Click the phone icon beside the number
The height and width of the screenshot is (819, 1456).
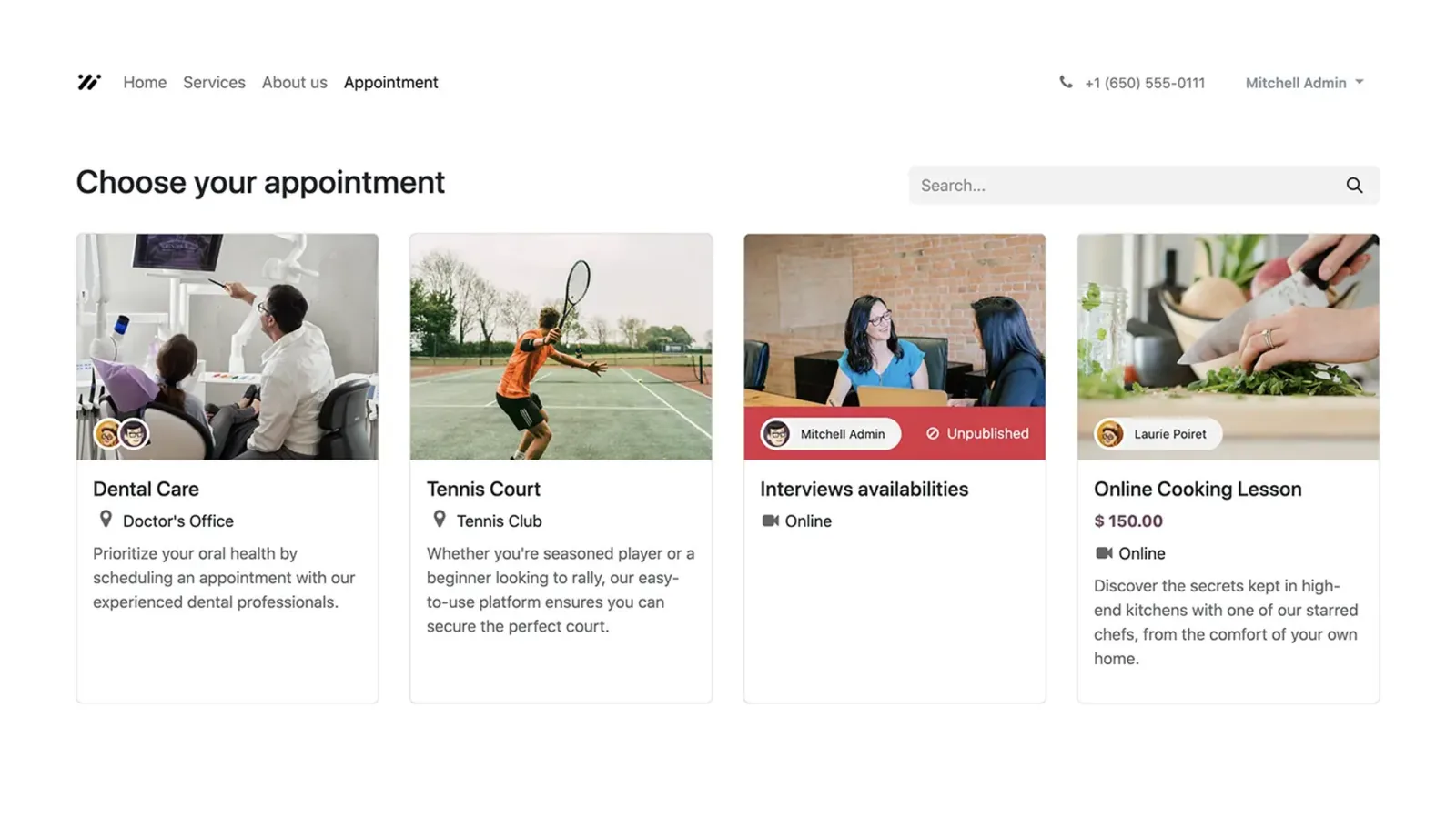point(1066,82)
